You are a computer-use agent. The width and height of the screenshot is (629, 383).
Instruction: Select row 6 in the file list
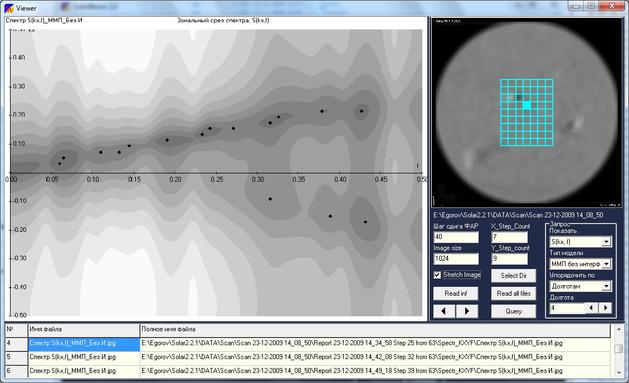tap(308, 371)
